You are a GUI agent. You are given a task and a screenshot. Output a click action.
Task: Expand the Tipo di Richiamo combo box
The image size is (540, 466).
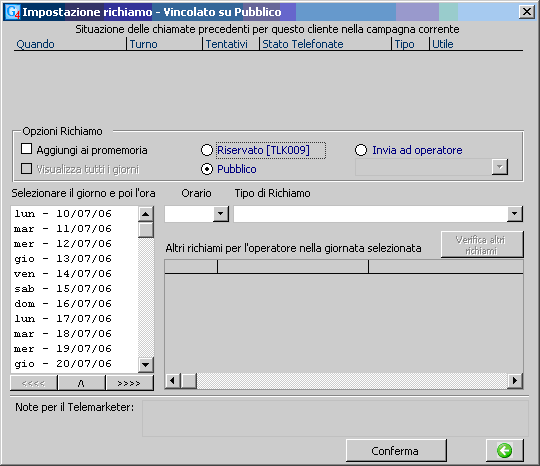tap(515, 214)
